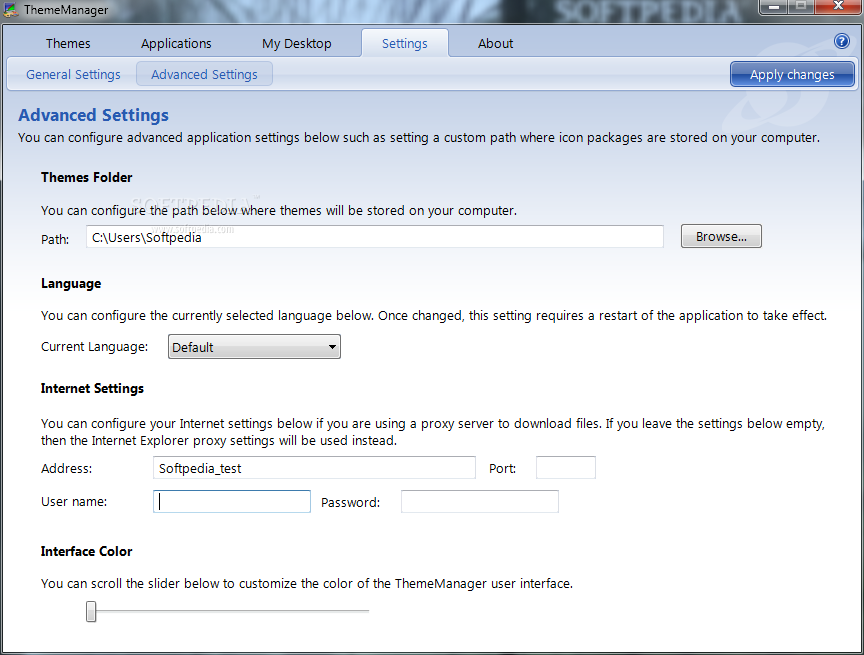Switch to General Settings sub-tab
864x655 pixels.
[x=73, y=74]
